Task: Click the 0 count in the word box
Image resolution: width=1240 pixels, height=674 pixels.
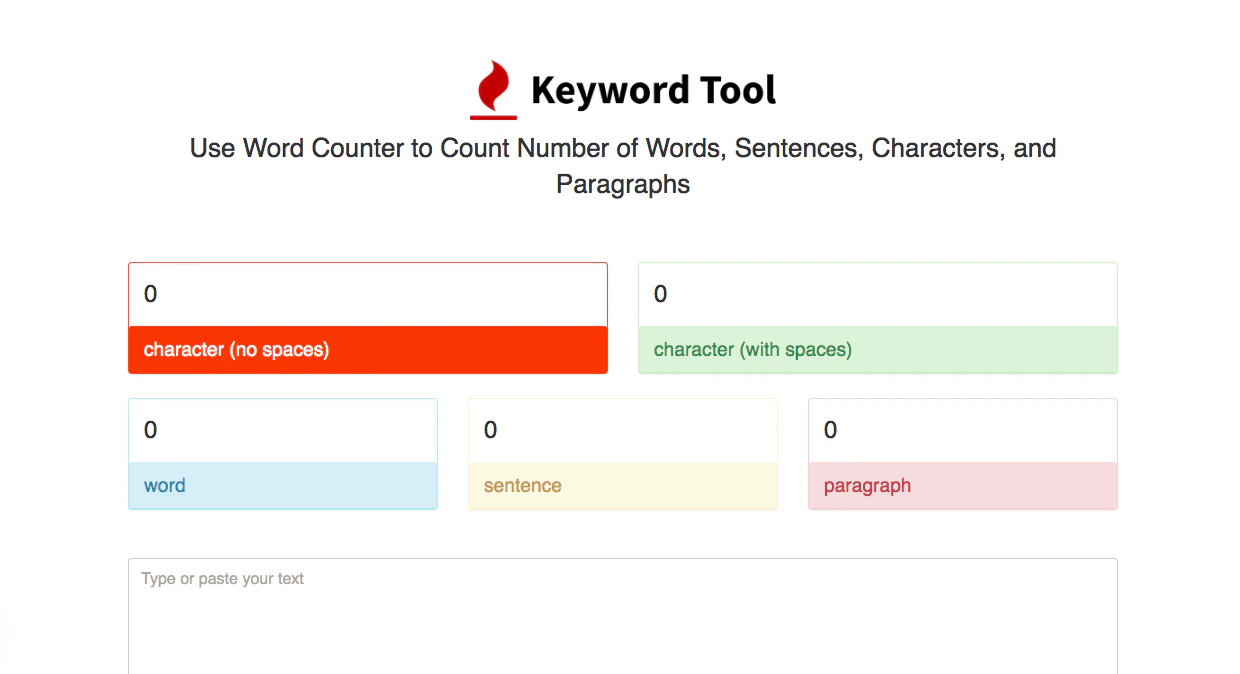Action: point(151,430)
